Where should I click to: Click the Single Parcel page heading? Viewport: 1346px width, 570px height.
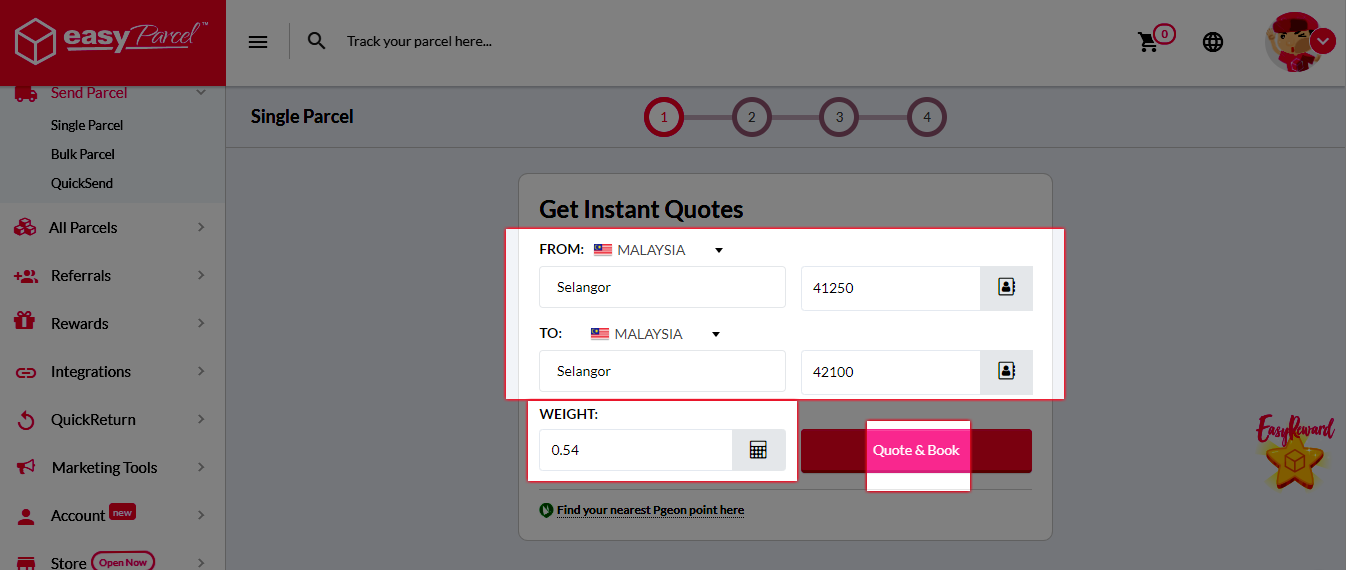click(x=302, y=117)
